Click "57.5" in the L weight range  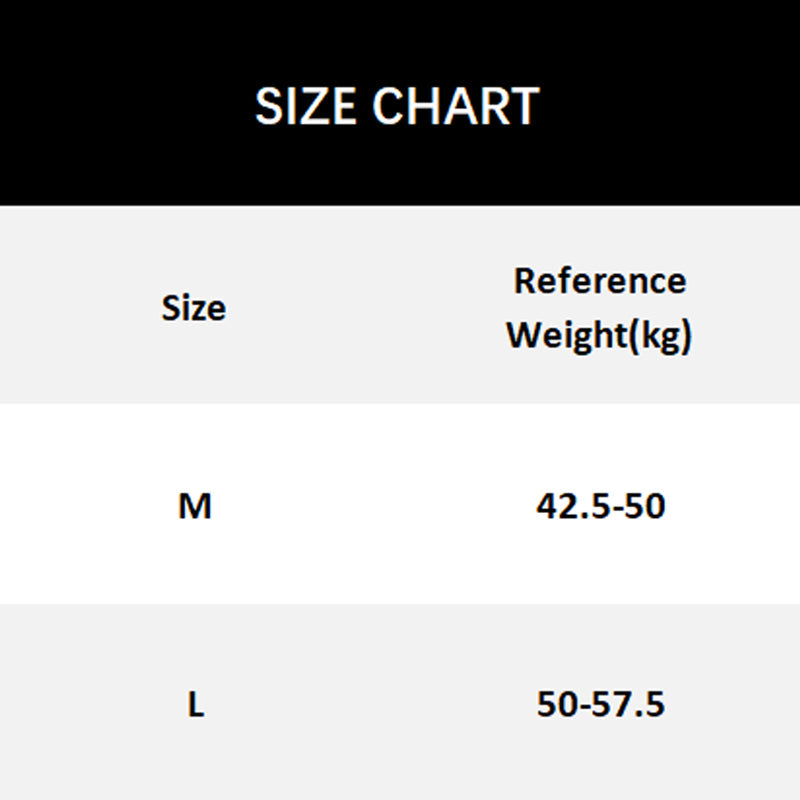(x=630, y=705)
